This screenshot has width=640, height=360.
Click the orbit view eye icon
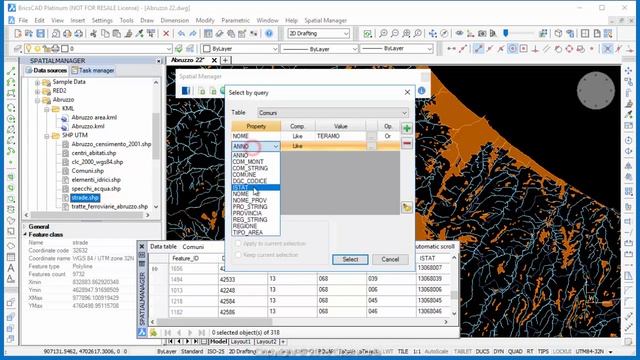[x=460, y=33]
